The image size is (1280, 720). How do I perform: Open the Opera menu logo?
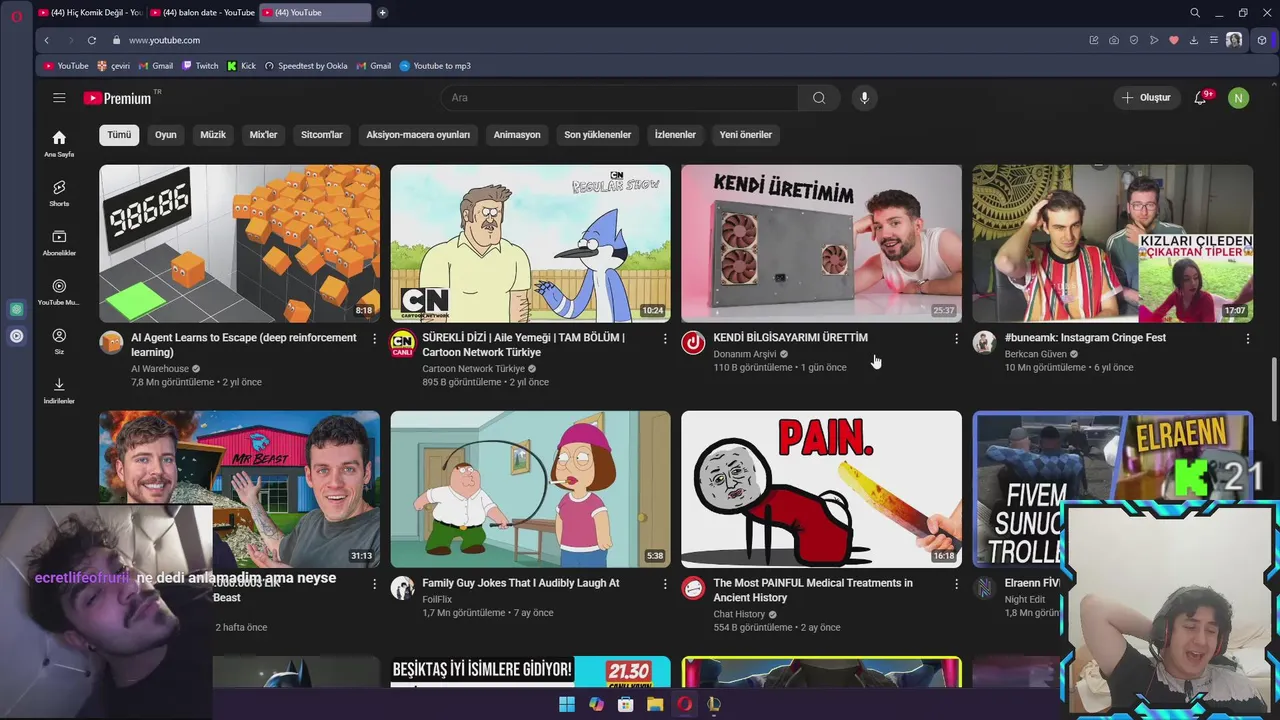16,16
